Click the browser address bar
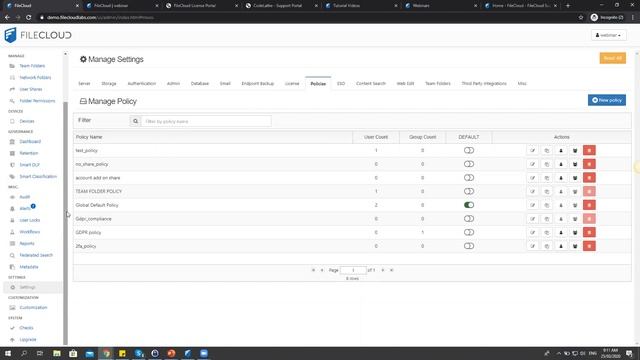640x360 pixels. (x=306, y=18)
